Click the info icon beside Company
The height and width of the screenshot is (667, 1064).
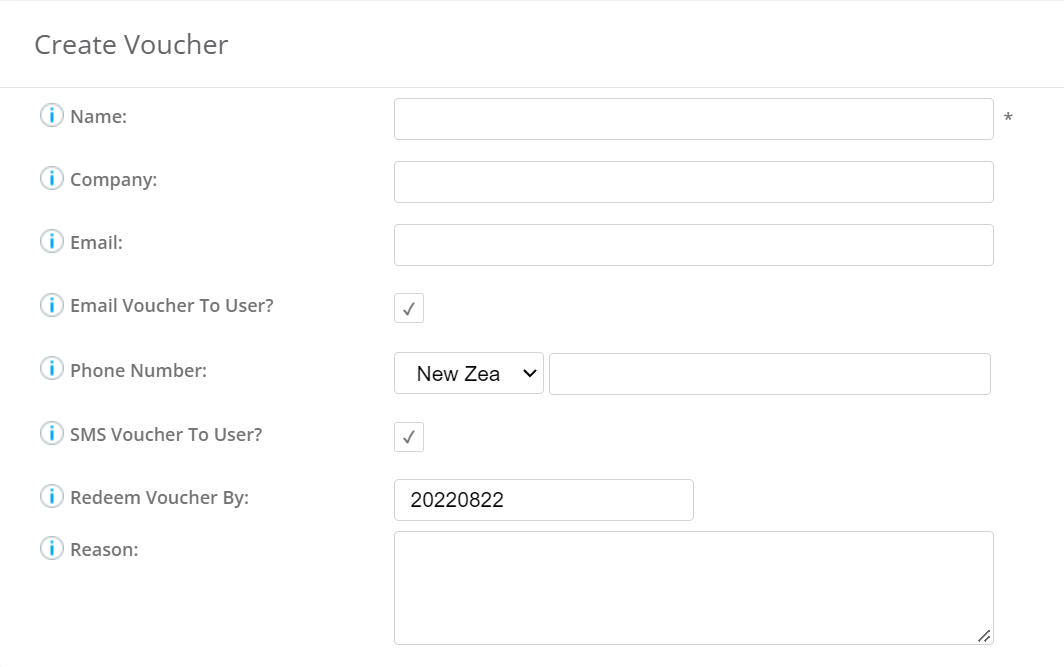[x=51, y=178]
